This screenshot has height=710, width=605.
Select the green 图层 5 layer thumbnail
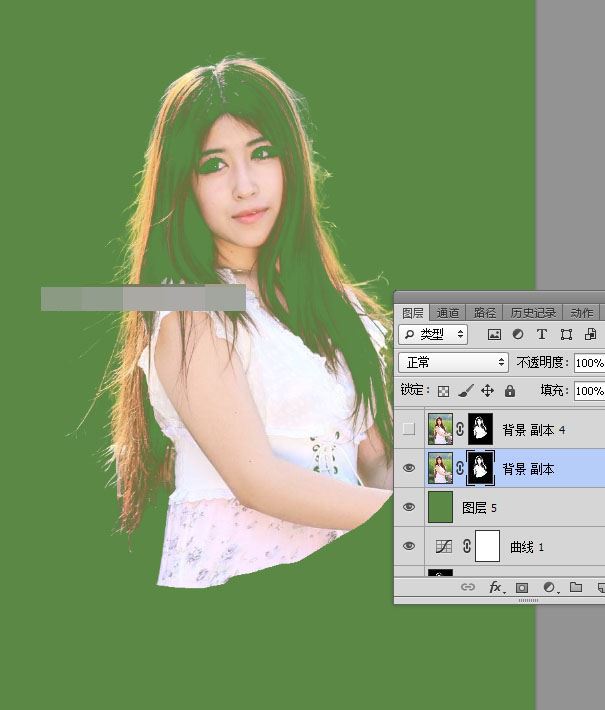click(x=440, y=507)
